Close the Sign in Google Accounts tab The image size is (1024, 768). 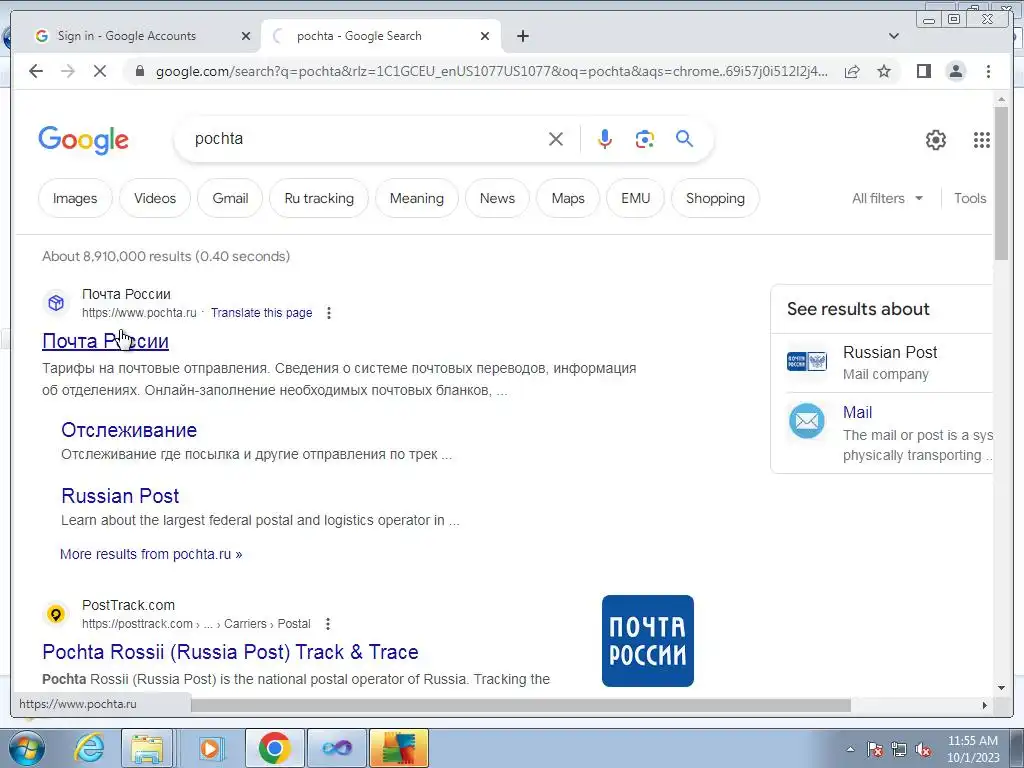click(x=246, y=36)
